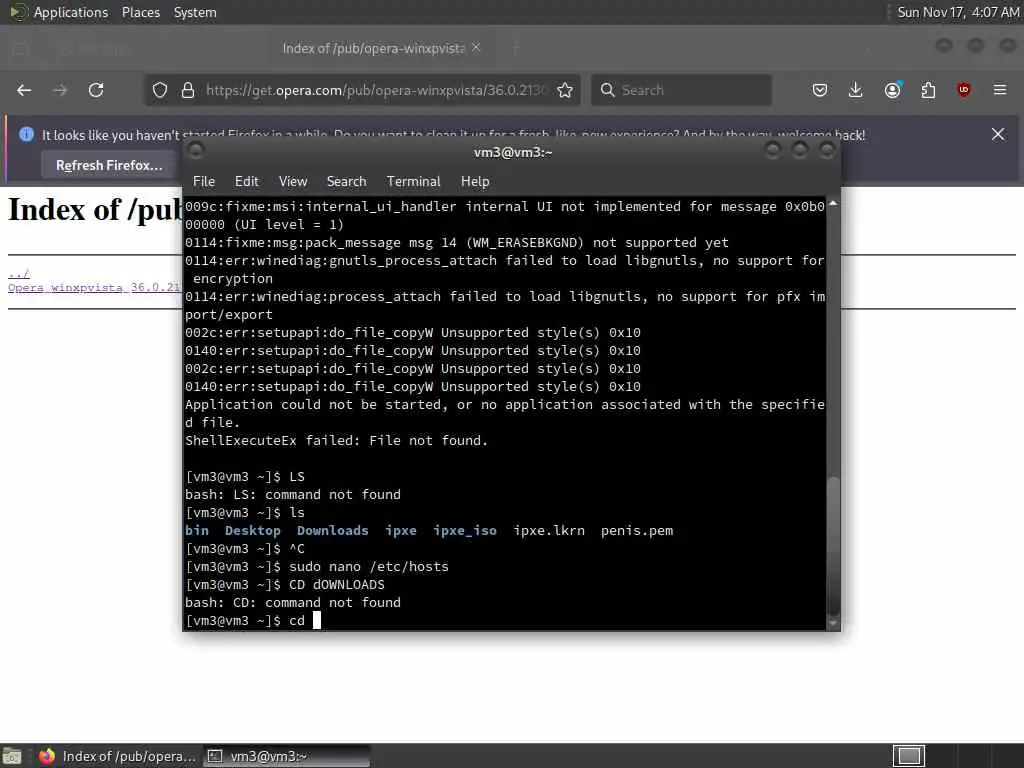Open the Firefox account icon
The width and height of the screenshot is (1024, 768).
tap(892, 90)
